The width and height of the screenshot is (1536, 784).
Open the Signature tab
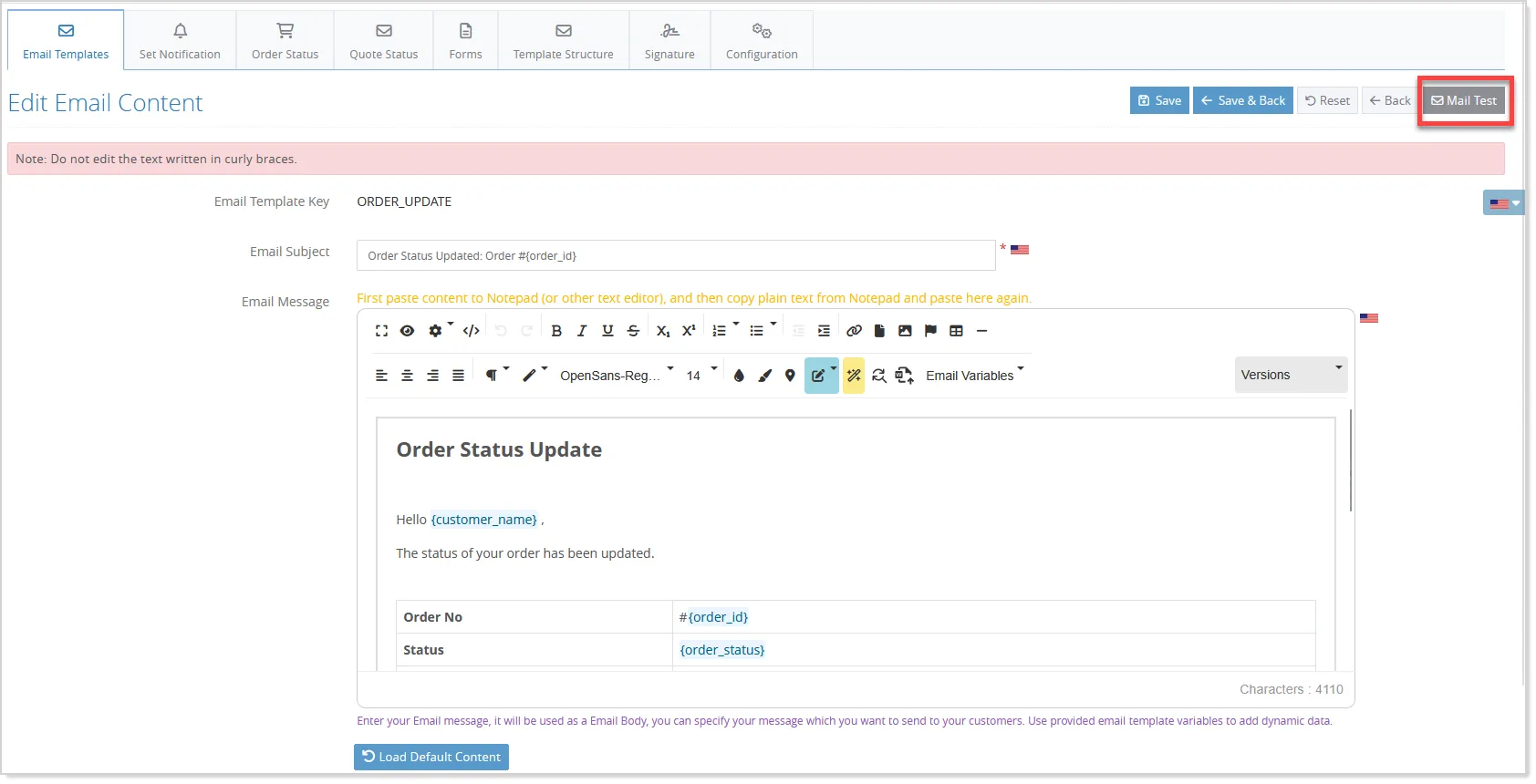tap(669, 41)
